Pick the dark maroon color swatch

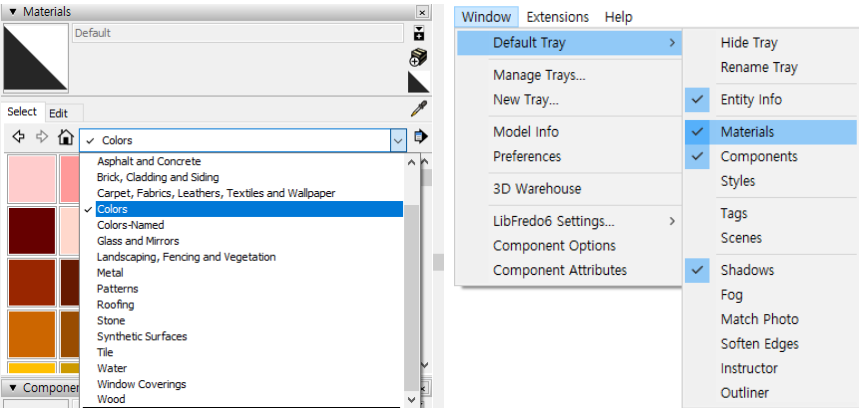[32, 231]
